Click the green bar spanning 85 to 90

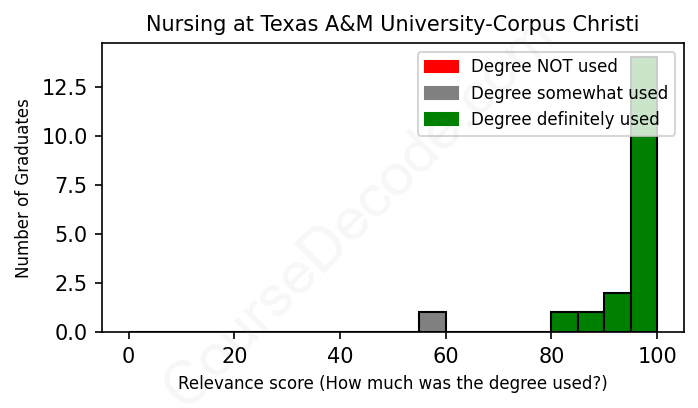pos(591,322)
